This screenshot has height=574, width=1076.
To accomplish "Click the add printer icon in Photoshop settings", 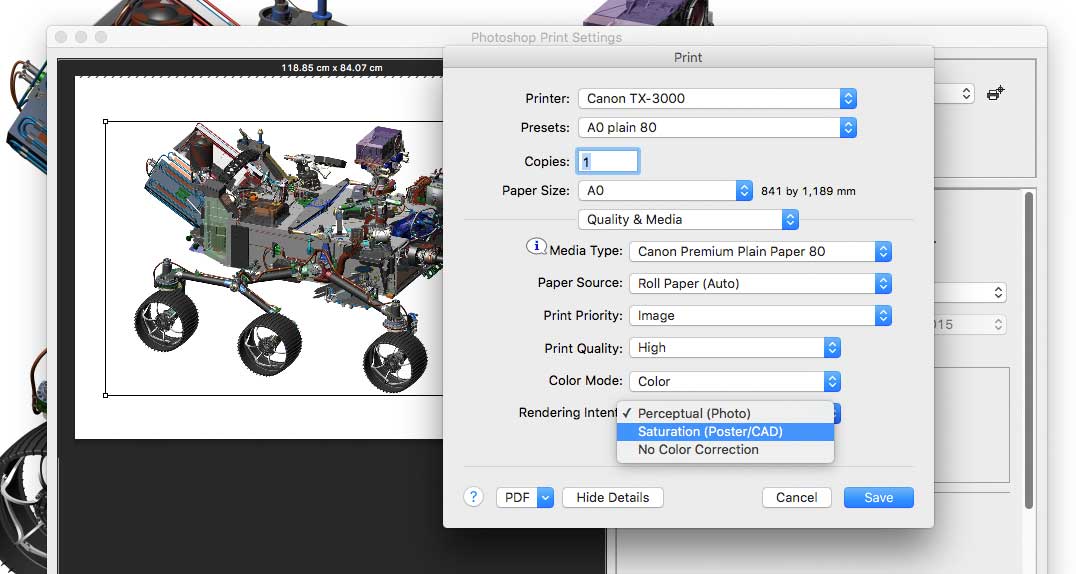I will [996, 93].
